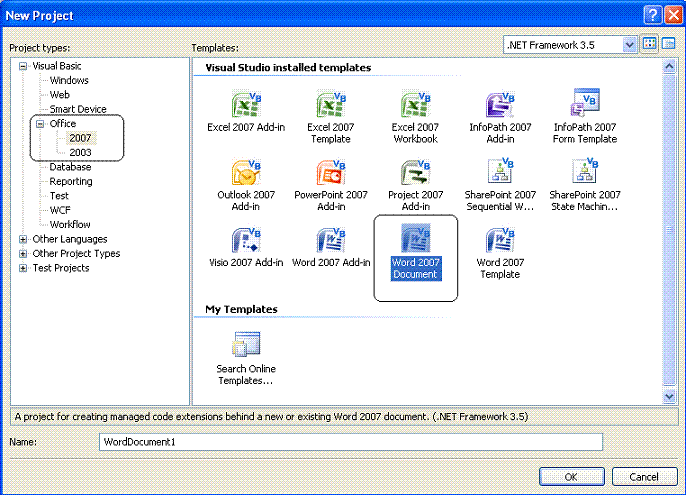Select Reporting project type

point(71,181)
